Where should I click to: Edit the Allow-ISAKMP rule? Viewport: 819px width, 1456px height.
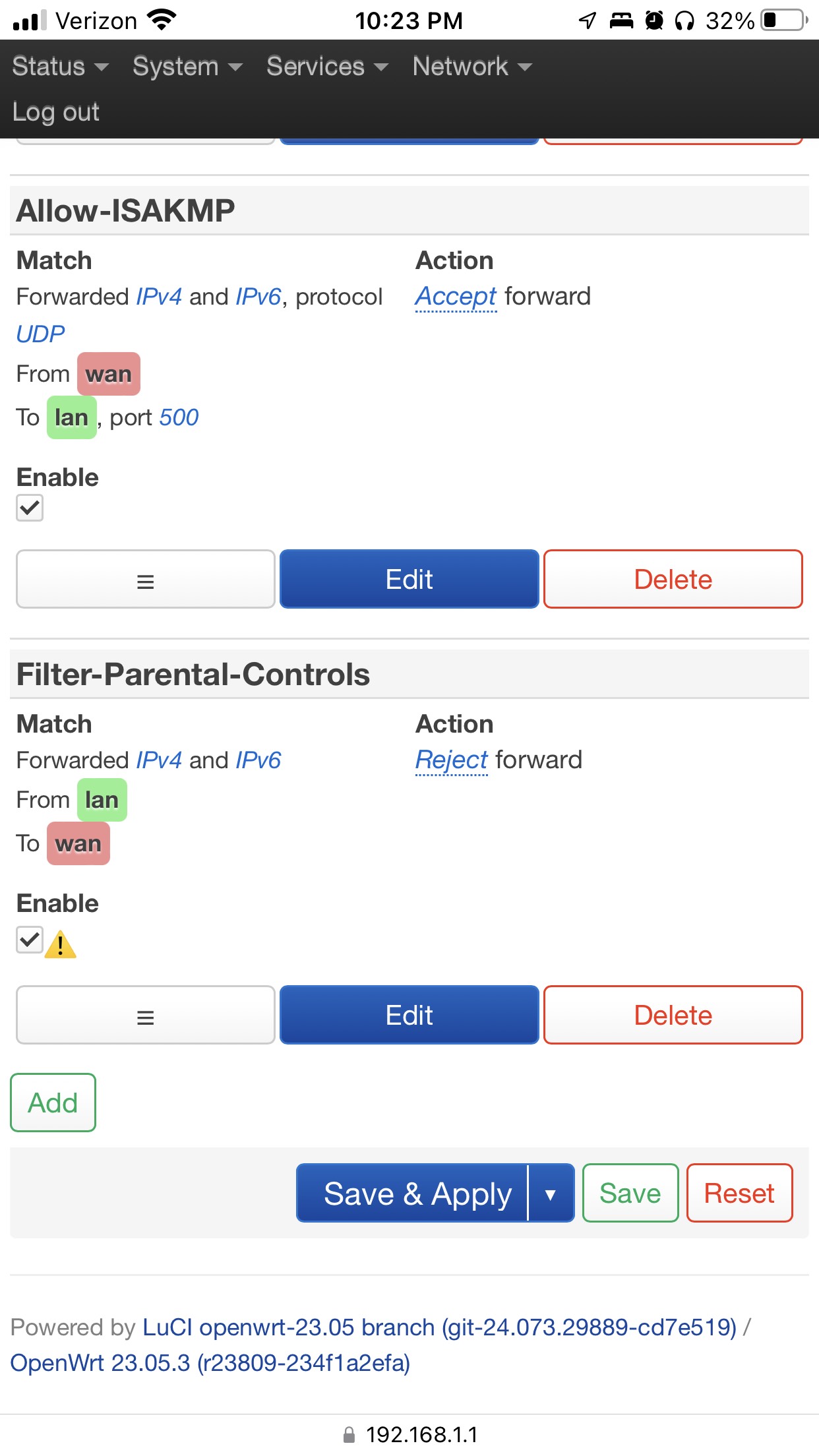pos(409,580)
